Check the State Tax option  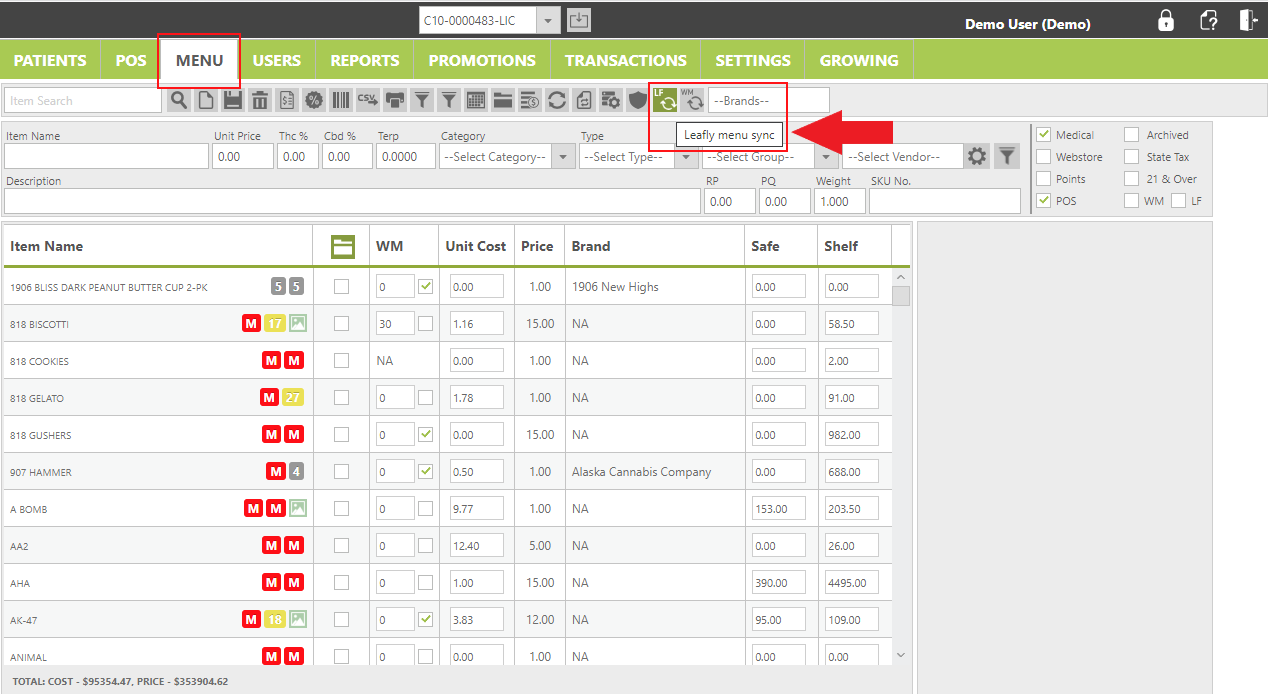pos(1131,156)
